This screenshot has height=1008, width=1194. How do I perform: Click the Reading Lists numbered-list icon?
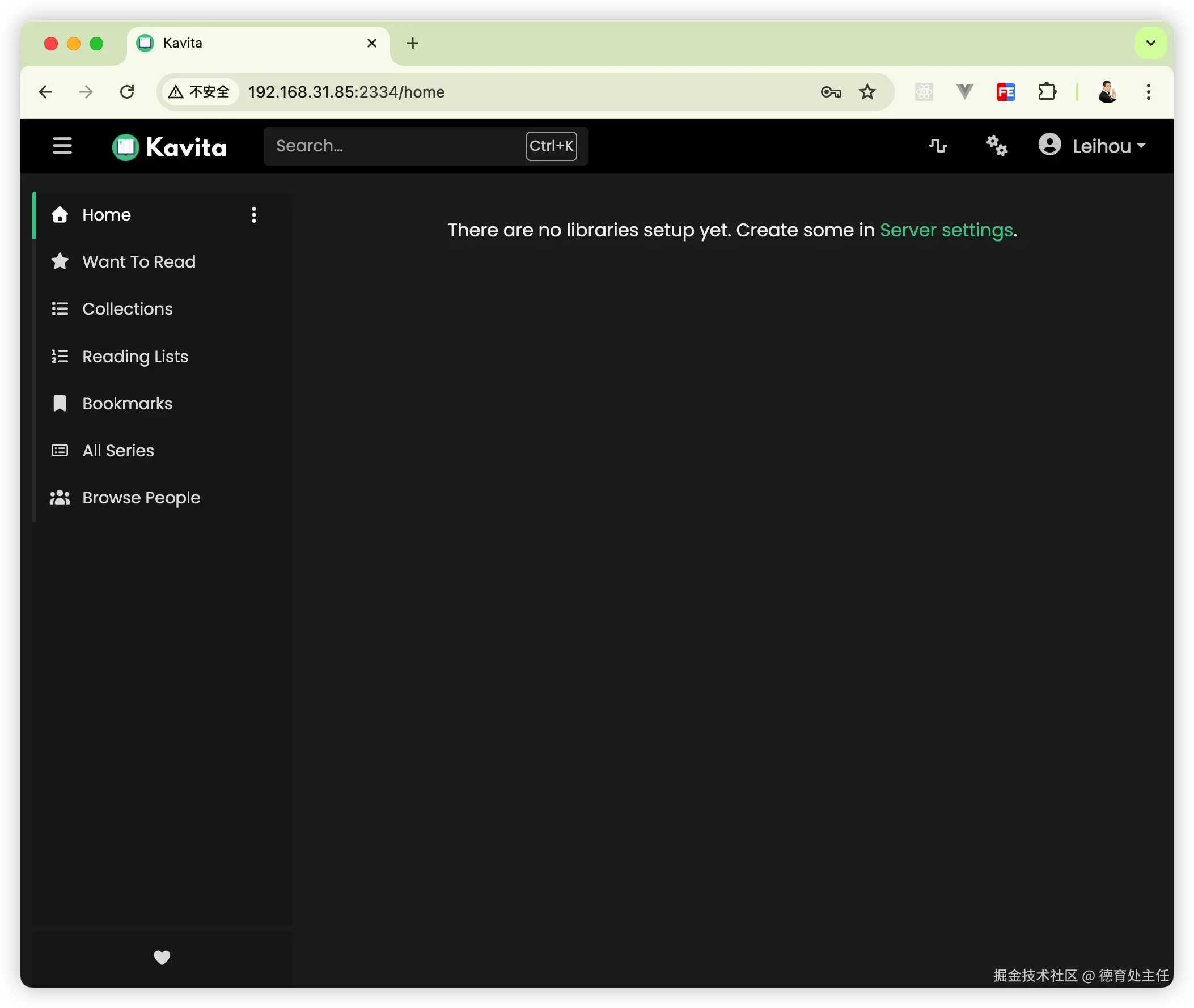(x=60, y=357)
